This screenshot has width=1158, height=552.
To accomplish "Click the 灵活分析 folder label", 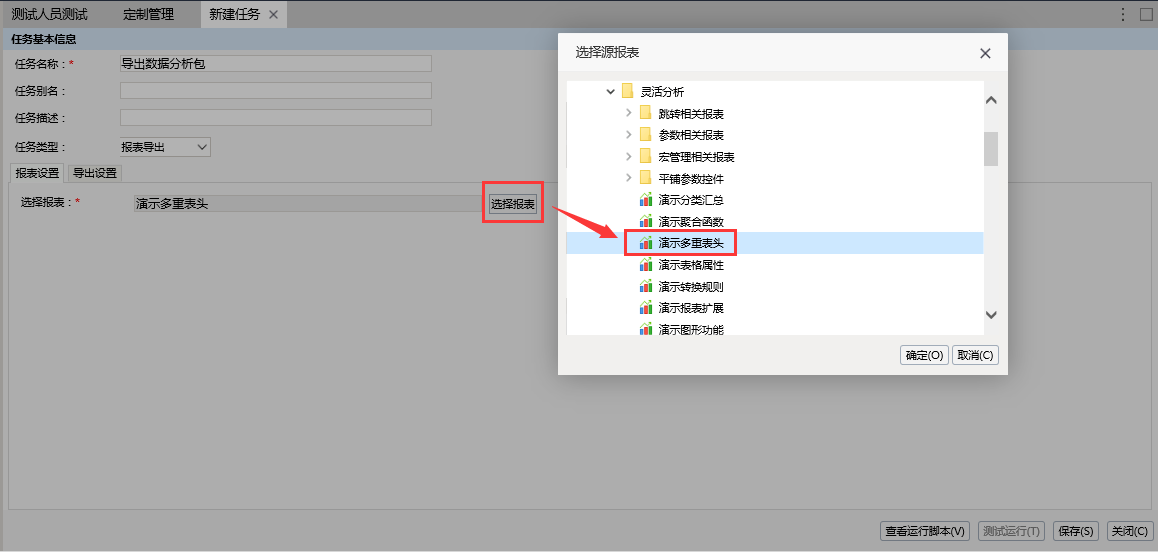I will [x=662, y=92].
